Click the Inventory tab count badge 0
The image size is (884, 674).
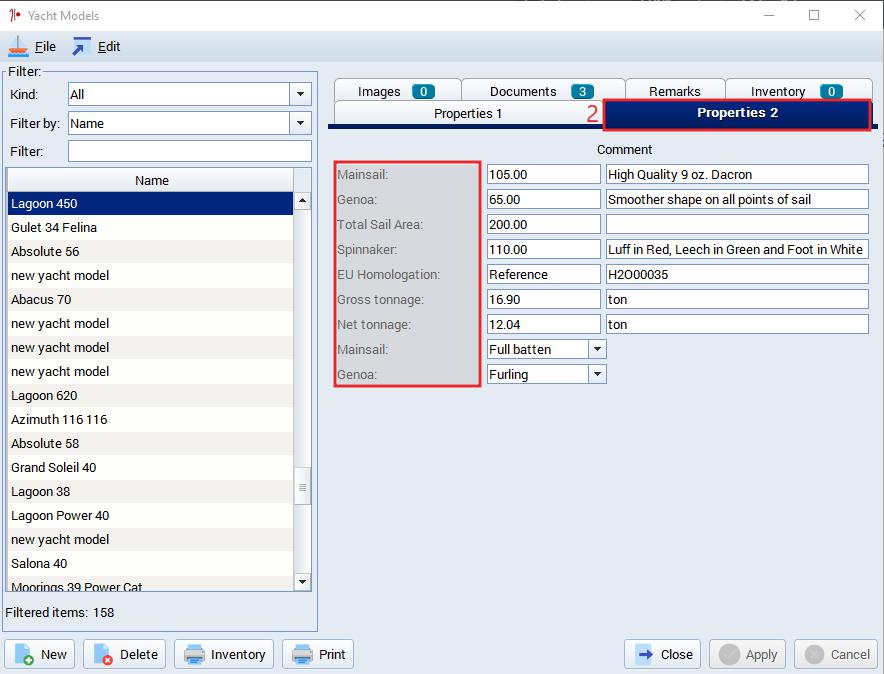coord(831,91)
